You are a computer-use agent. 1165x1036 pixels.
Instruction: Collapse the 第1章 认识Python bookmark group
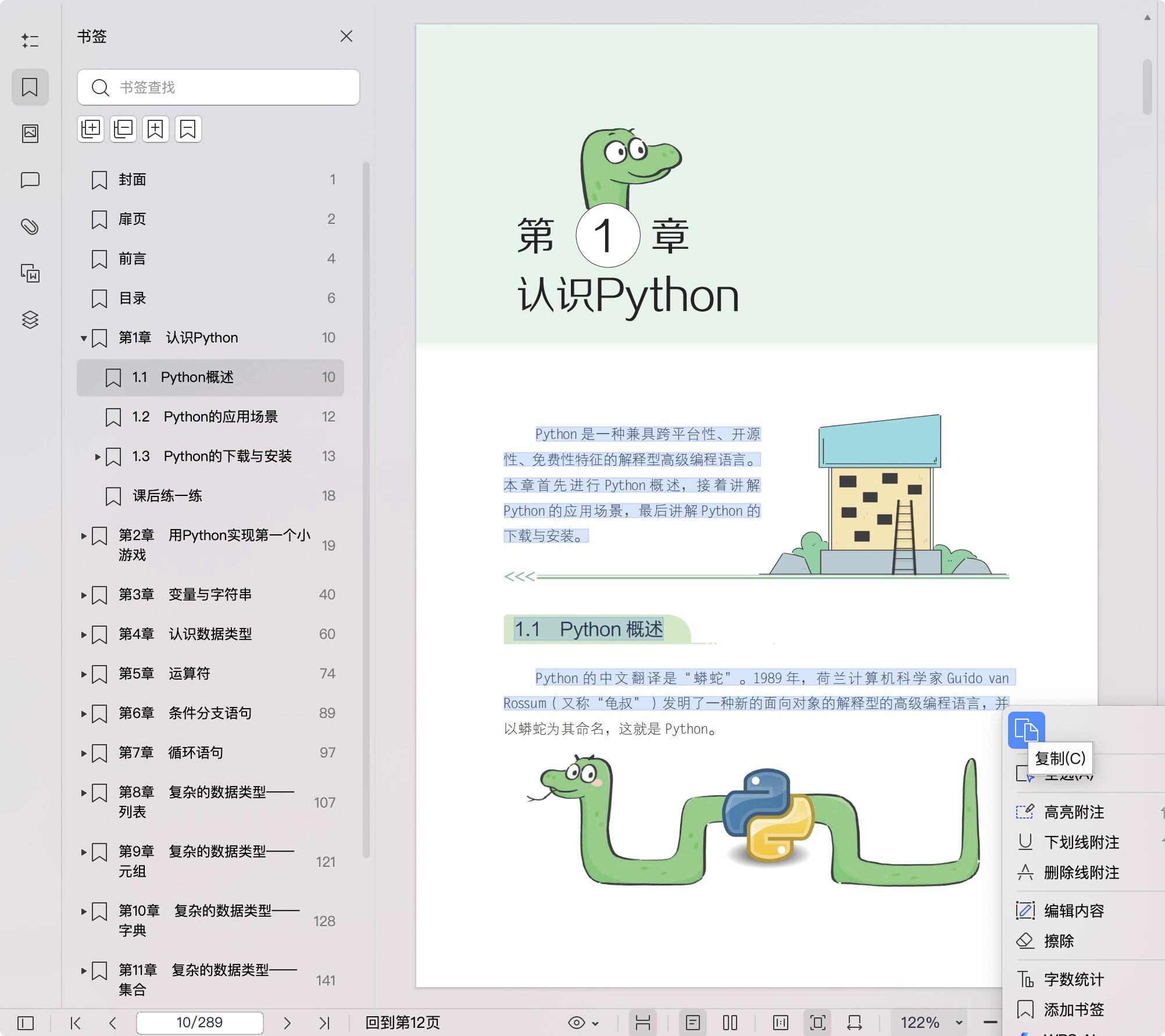coord(83,338)
